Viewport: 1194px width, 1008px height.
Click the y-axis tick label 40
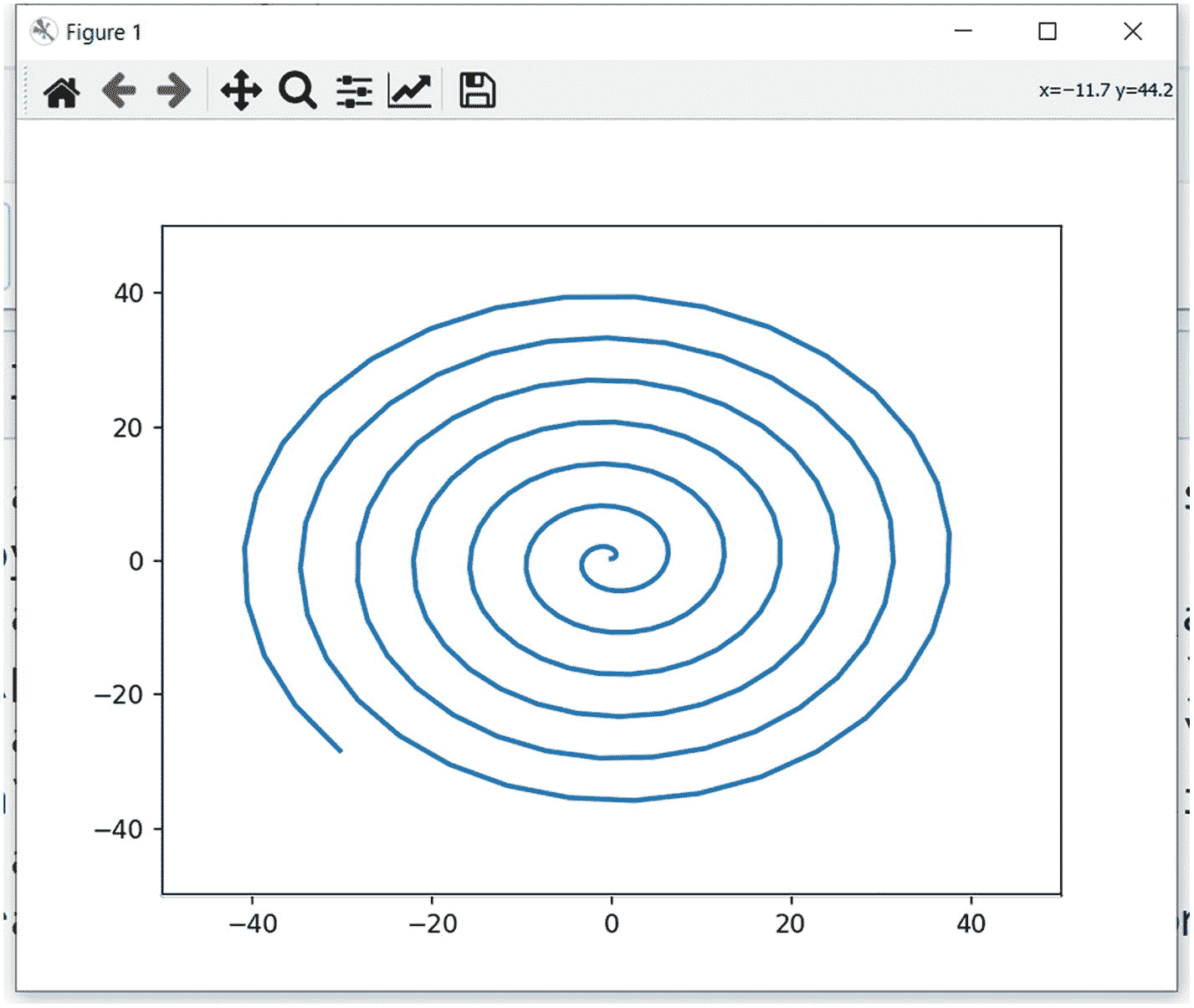tap(129, 294)
